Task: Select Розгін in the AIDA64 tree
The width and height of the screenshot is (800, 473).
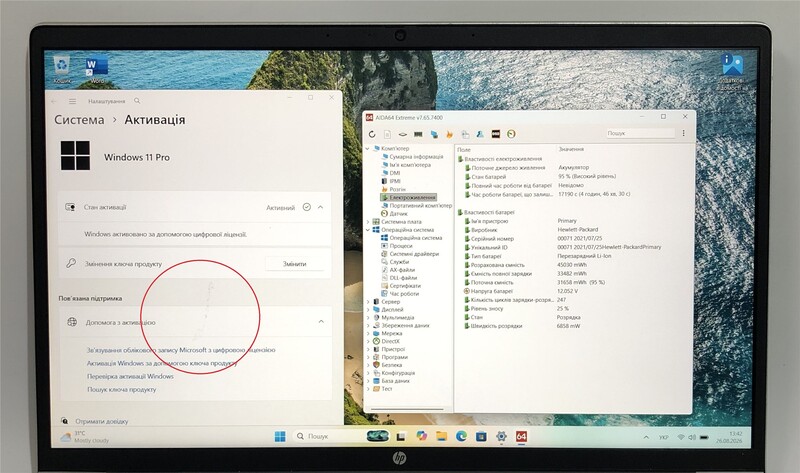Action: pyautogui.click(x=397, y=189)
